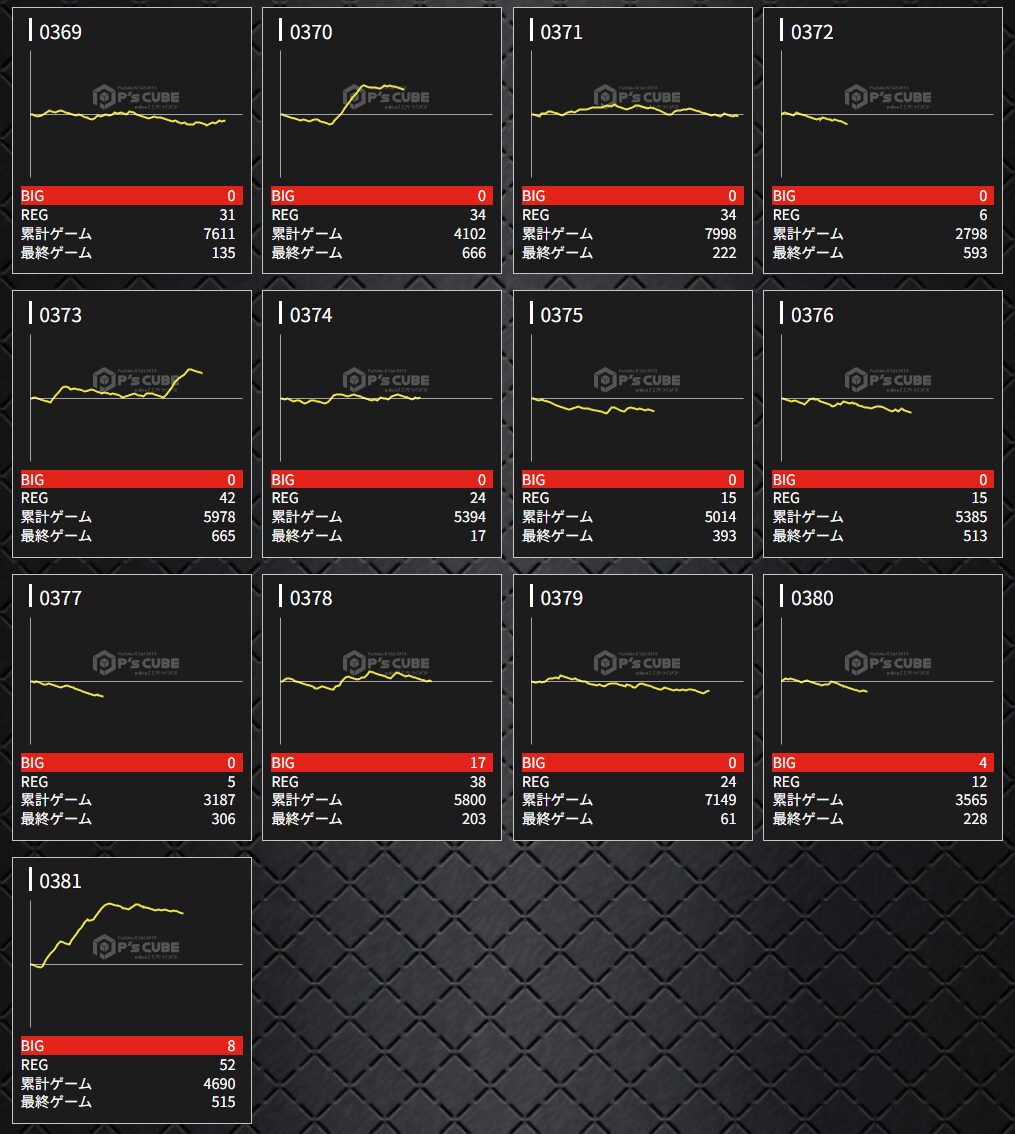Click the red BIG 17 bar in card 0378
This screenshot has width=1015, height=1134.
point(382,762)
